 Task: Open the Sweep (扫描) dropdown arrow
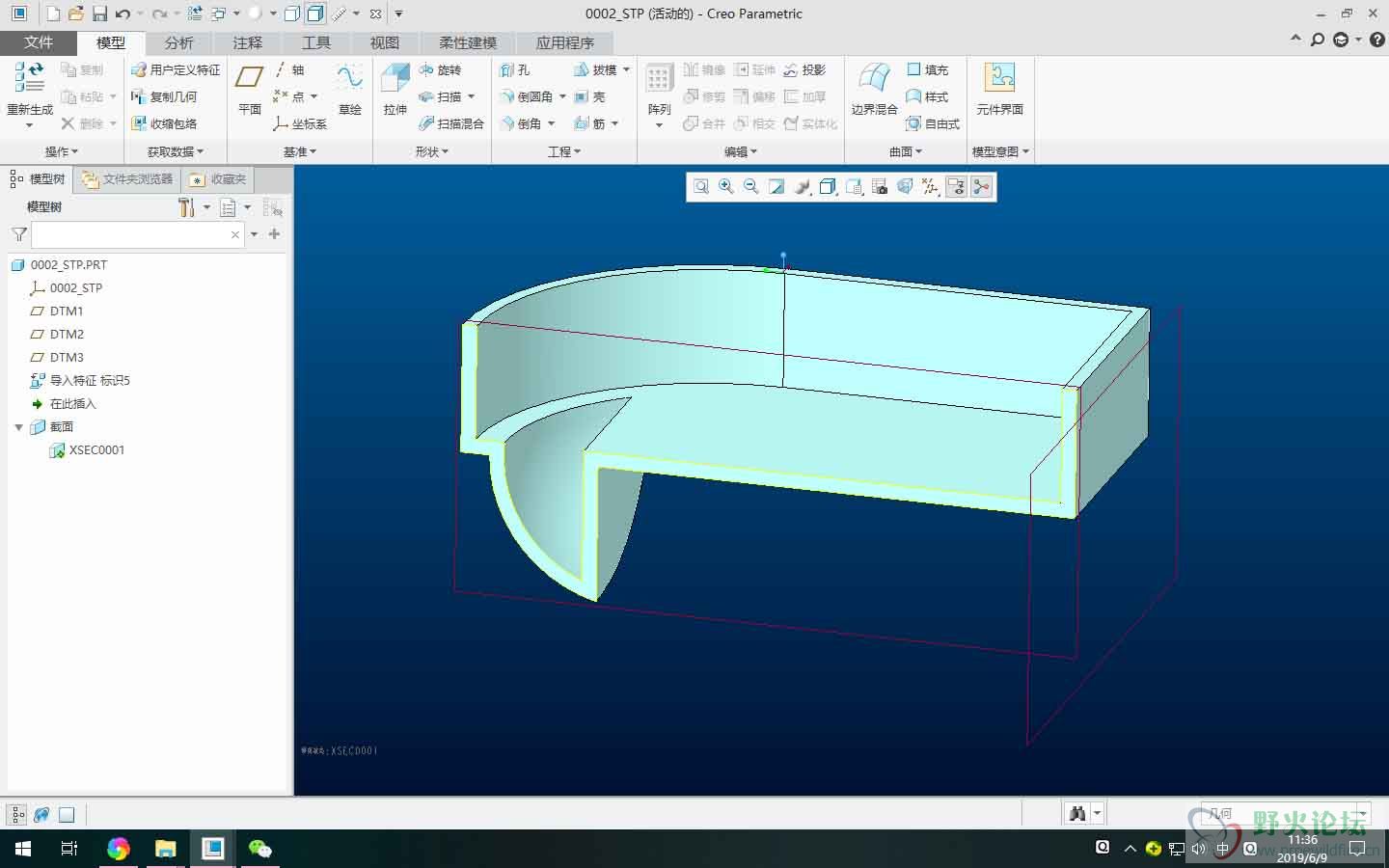click(471, 96)
